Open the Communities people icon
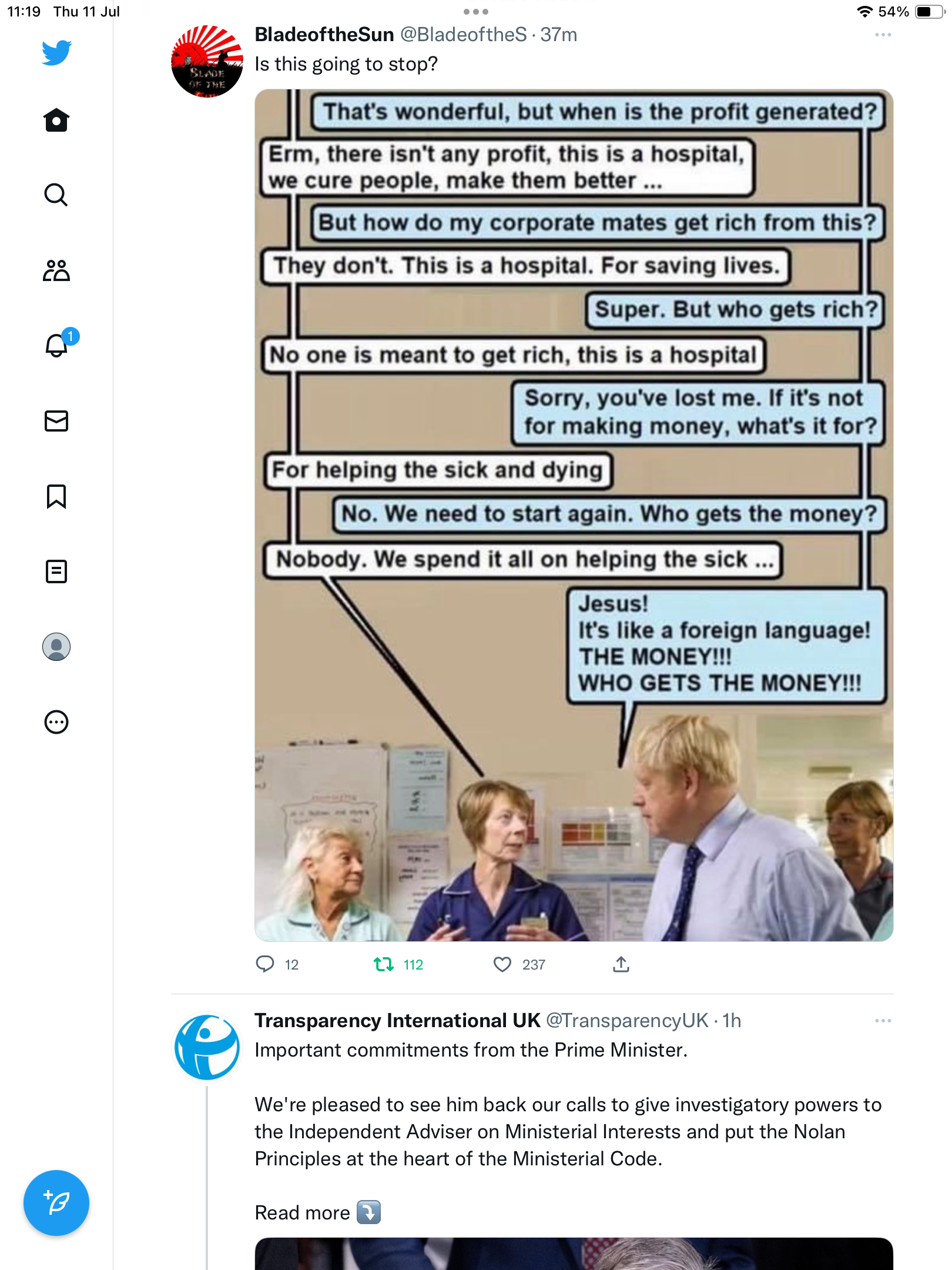 (x=56, y=270)
